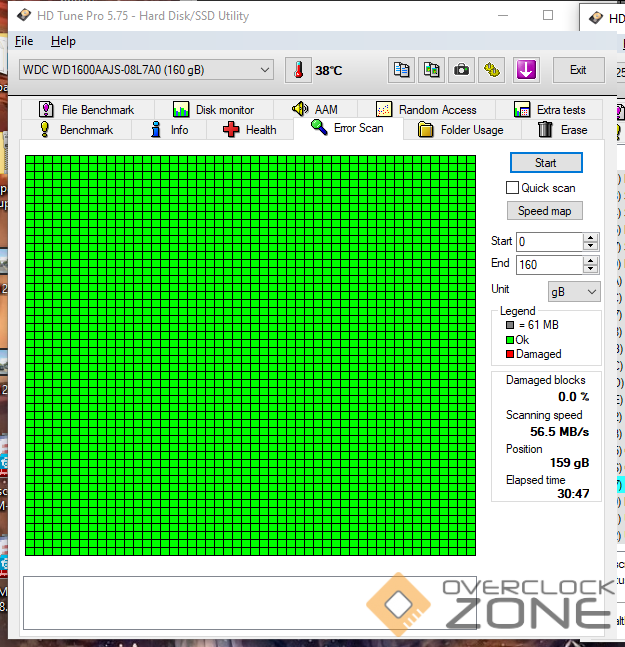Screen dimensions: 625x647
Task: Decrease the Start value with down arrow
Action: pos(591,246)
